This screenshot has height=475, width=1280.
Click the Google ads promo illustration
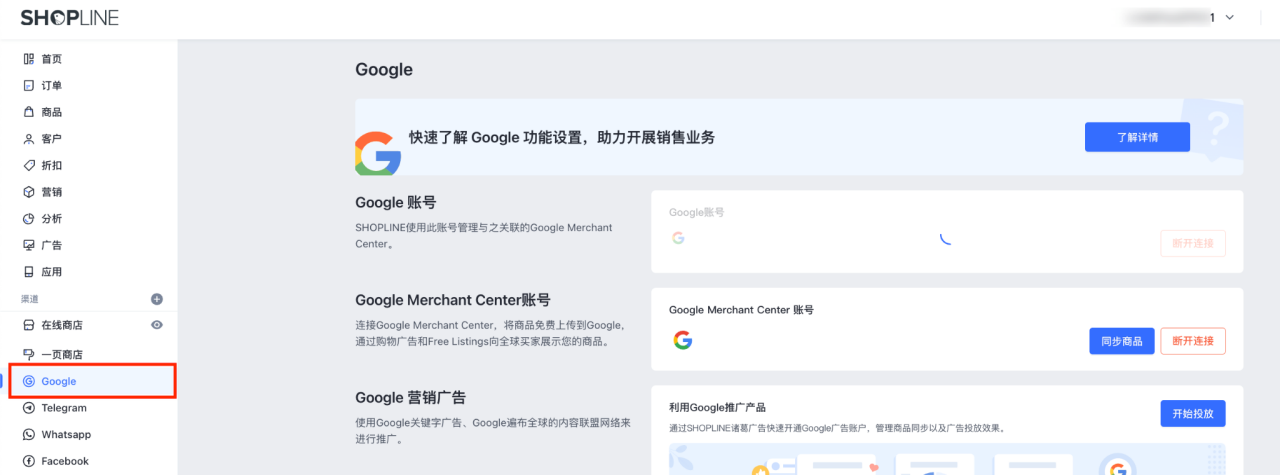(x=947, y=459)
